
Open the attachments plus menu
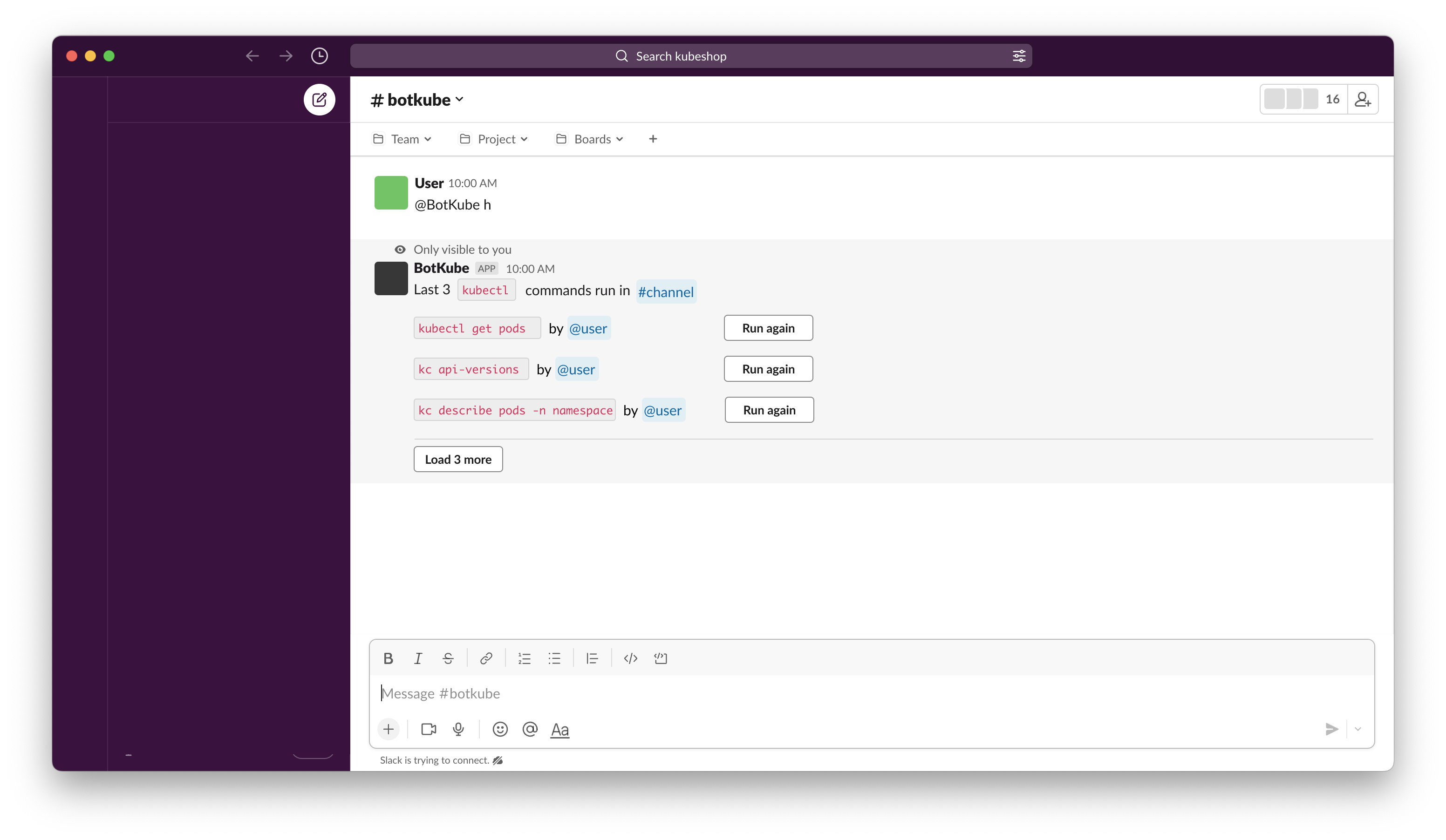tap(389, 729)
